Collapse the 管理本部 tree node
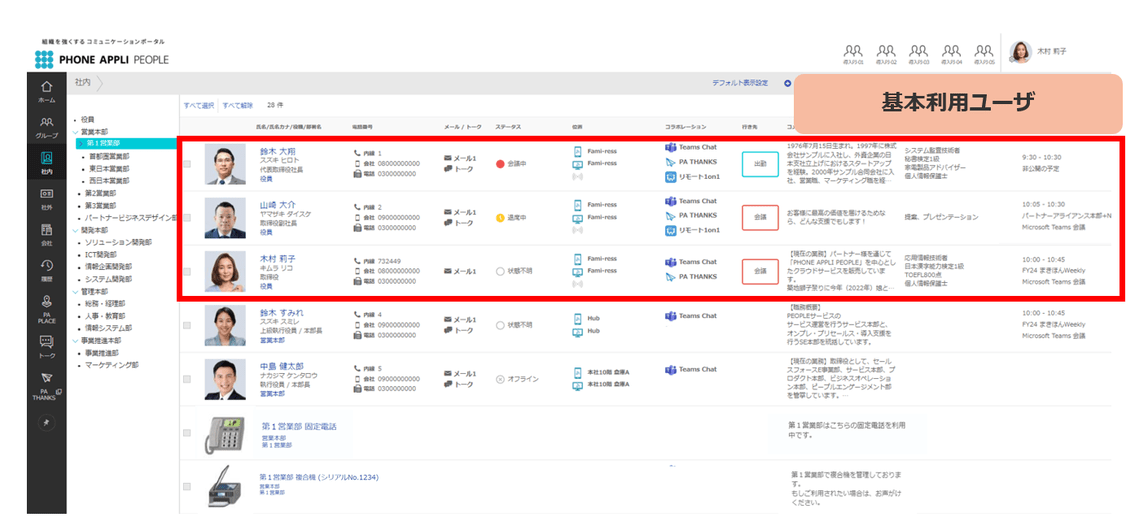This screenshot has height=526, width=1148. (75, 292)
